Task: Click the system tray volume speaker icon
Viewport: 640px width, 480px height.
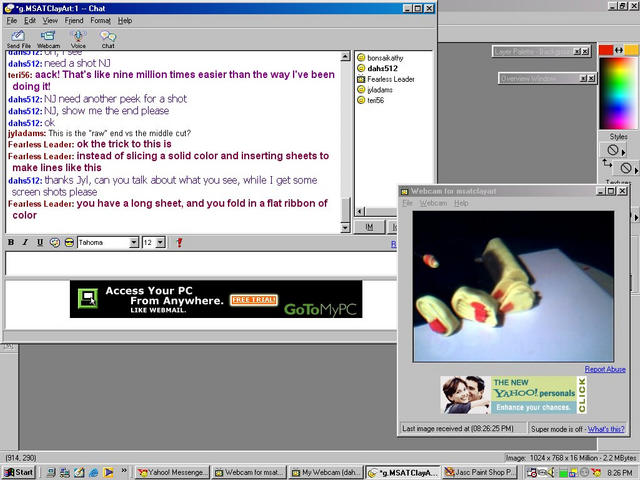Action: 552,472
